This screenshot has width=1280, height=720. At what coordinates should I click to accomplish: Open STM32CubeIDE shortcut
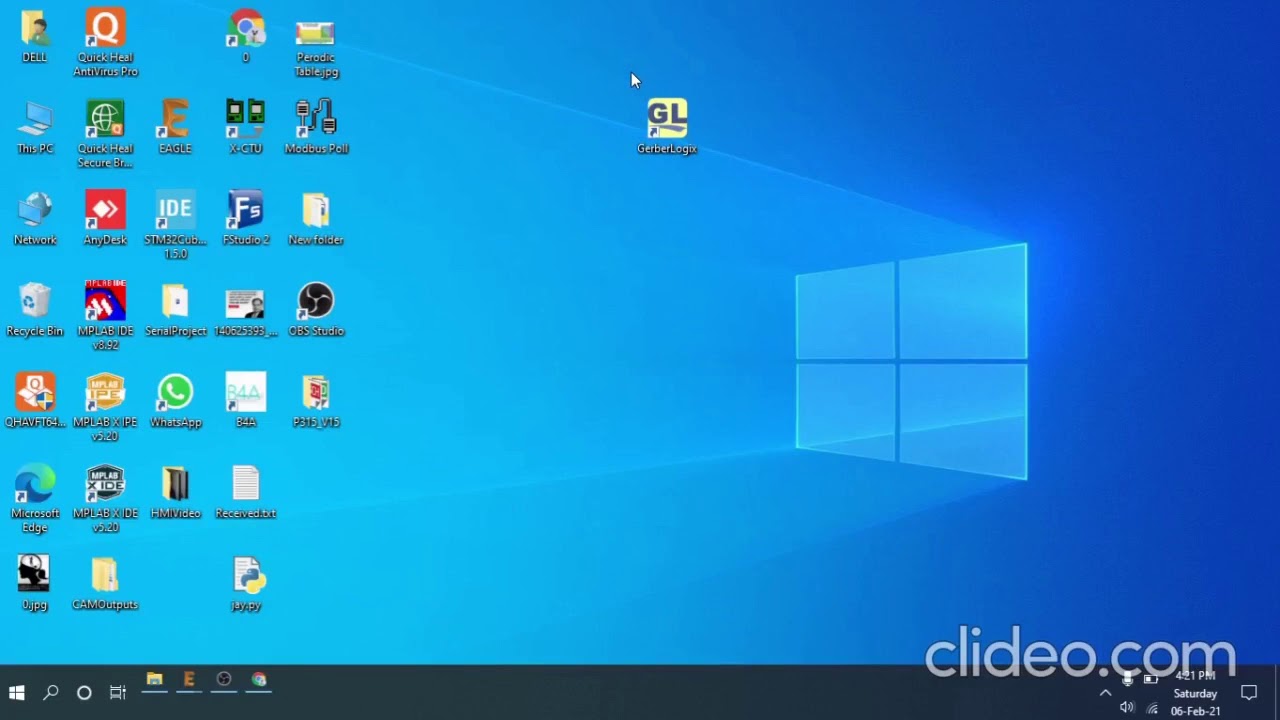pyautogui.click(x=175, y=225)
